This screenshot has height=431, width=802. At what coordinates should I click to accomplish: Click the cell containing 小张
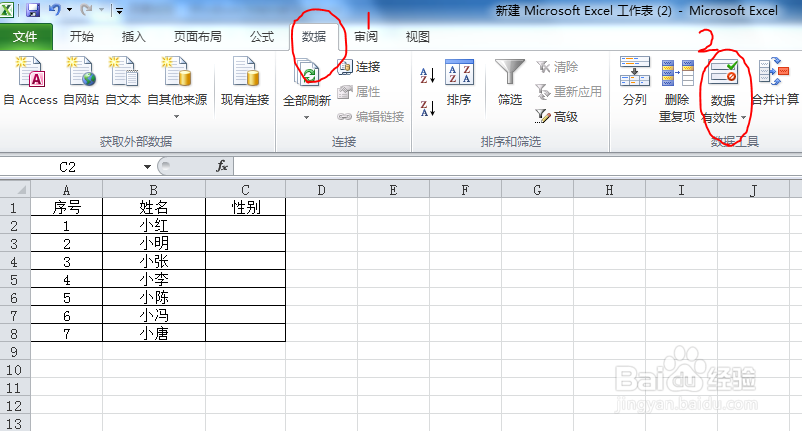[x=154, y=261]
